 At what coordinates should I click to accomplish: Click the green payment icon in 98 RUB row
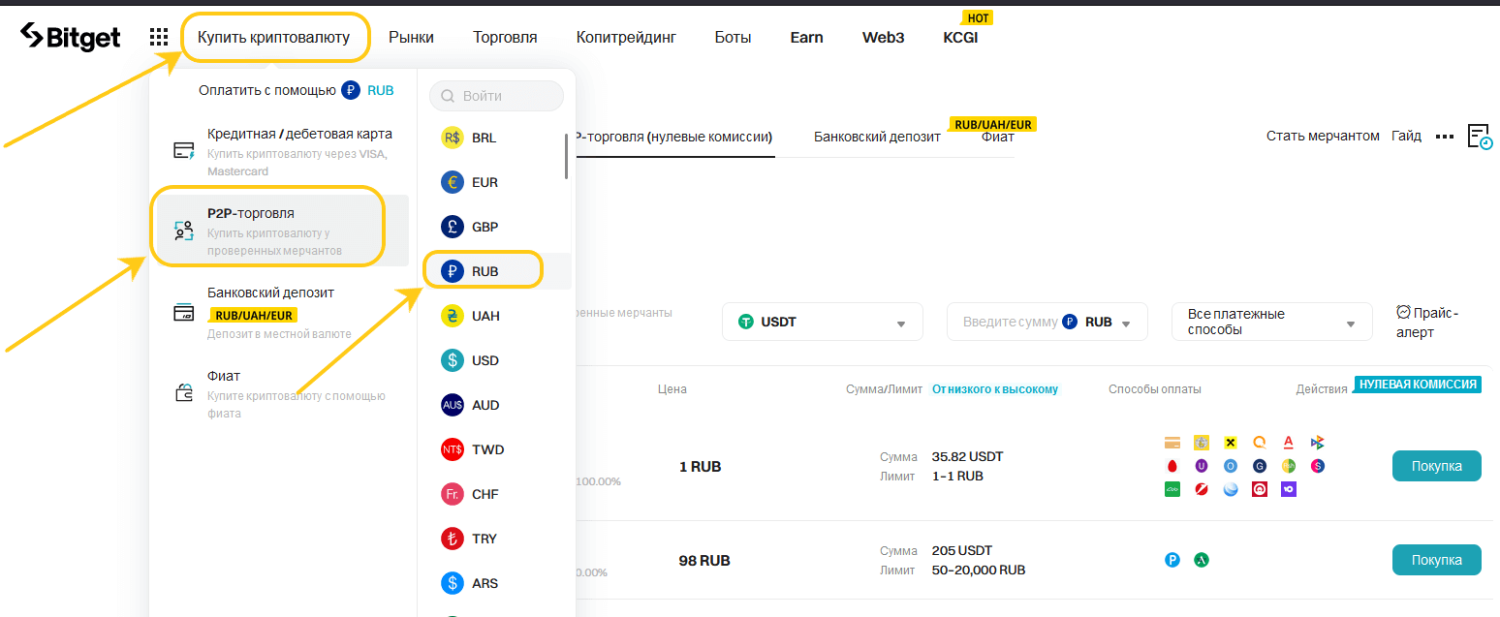(x=1202, y=560)
